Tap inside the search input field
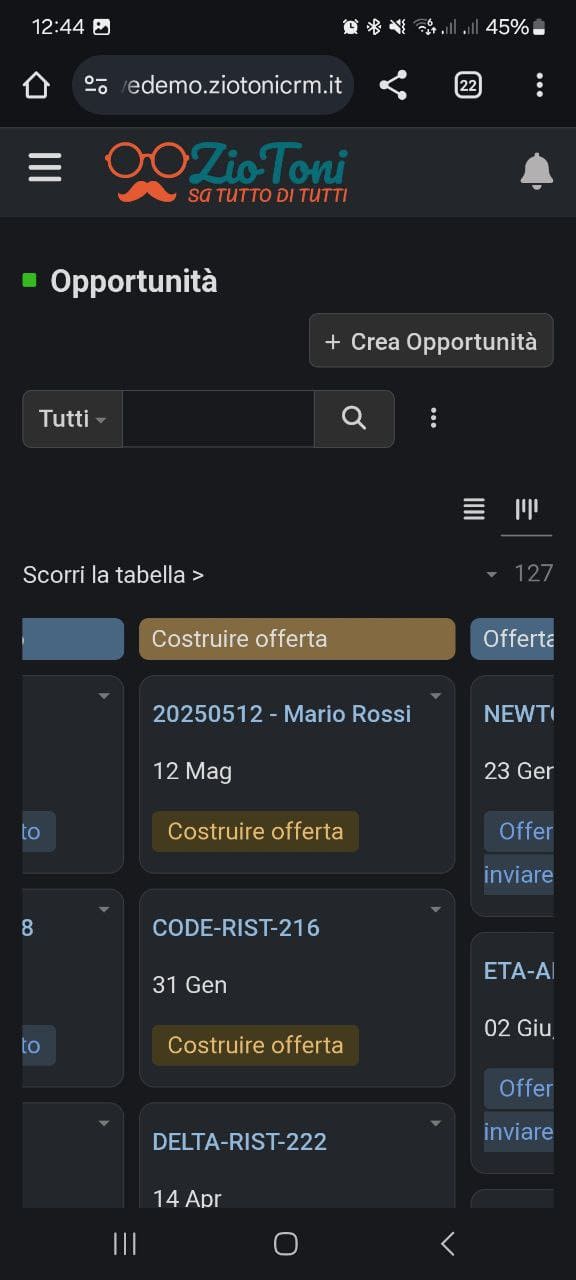 (218, 418)
